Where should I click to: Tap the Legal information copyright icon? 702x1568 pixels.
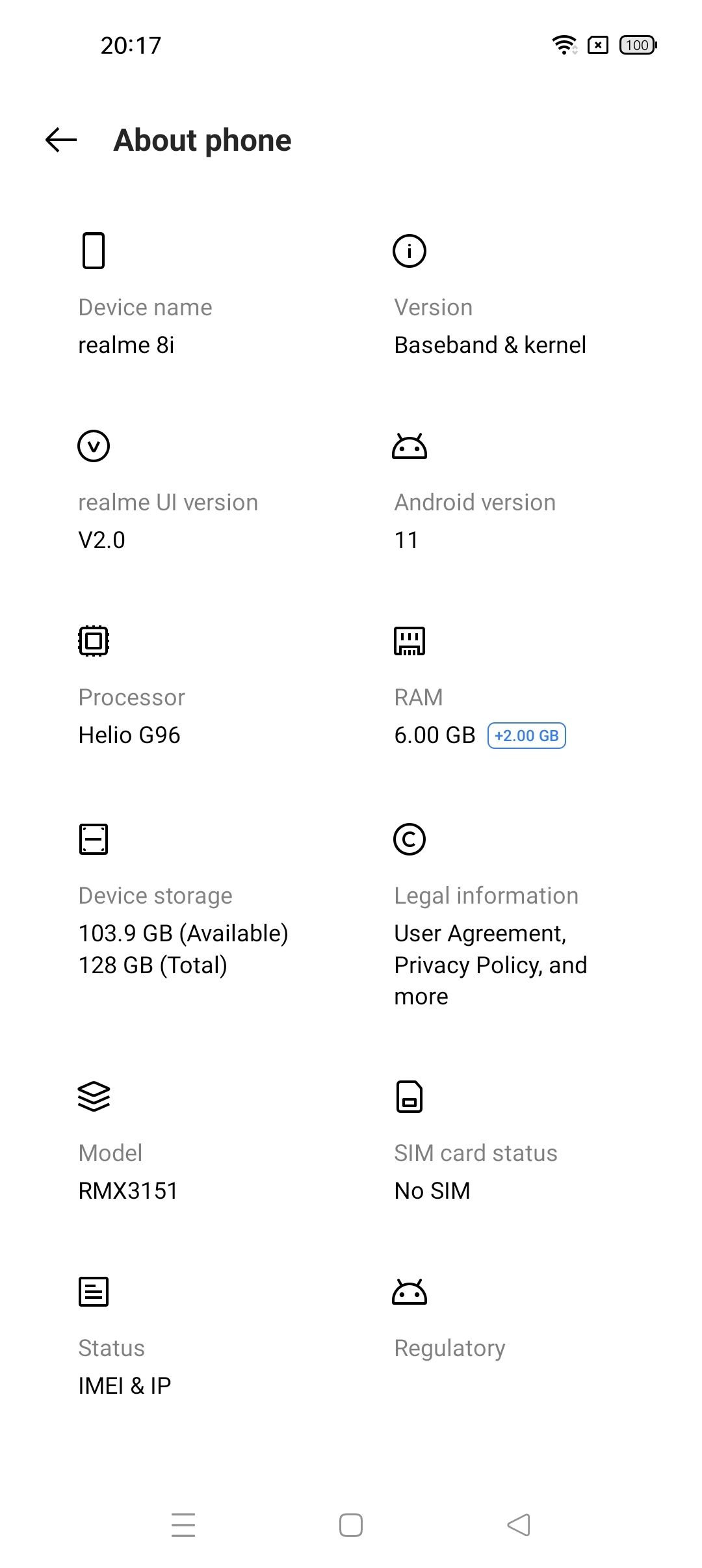pyautogui.click(x=409, y=839)
